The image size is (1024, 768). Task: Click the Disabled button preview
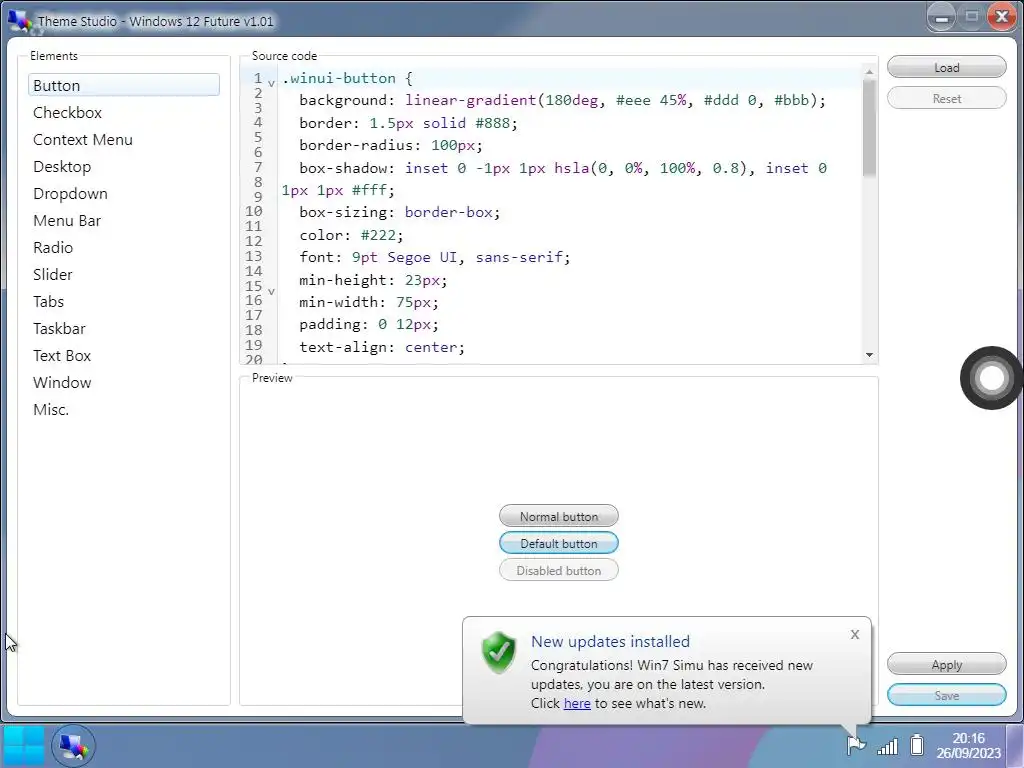558,570
